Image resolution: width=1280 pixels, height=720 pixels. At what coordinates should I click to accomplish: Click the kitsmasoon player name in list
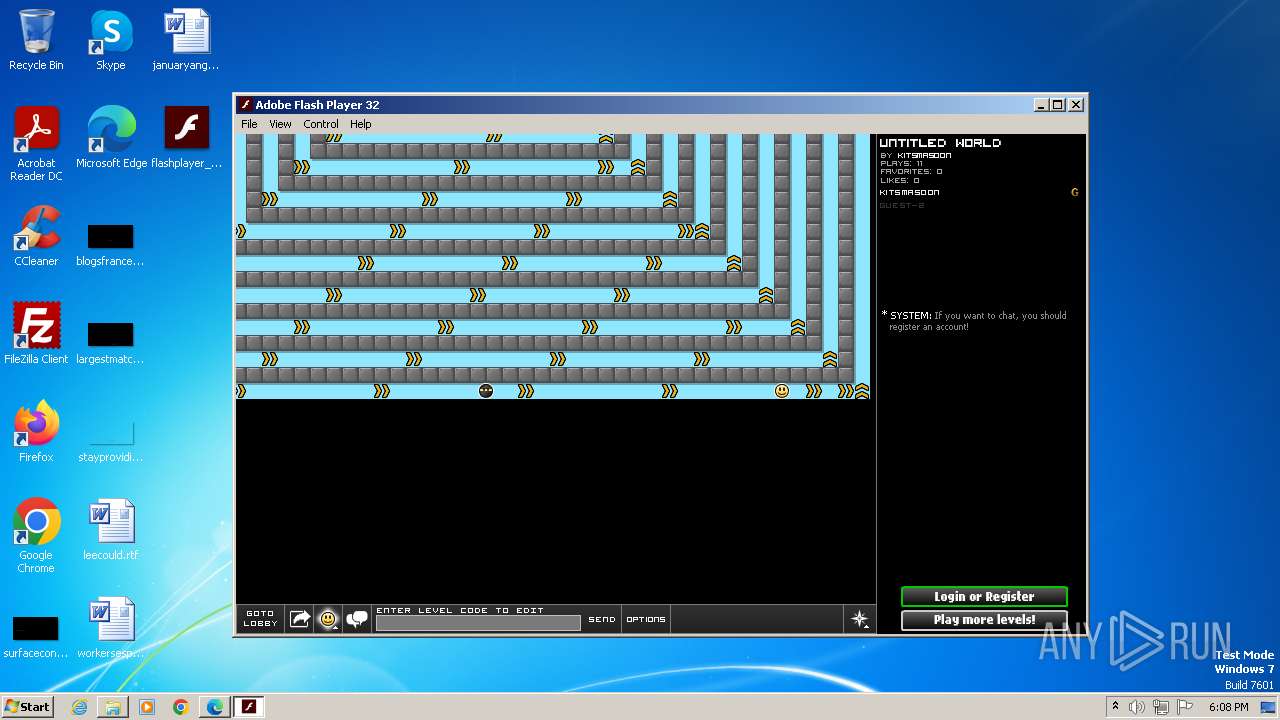tap(909, 192)
